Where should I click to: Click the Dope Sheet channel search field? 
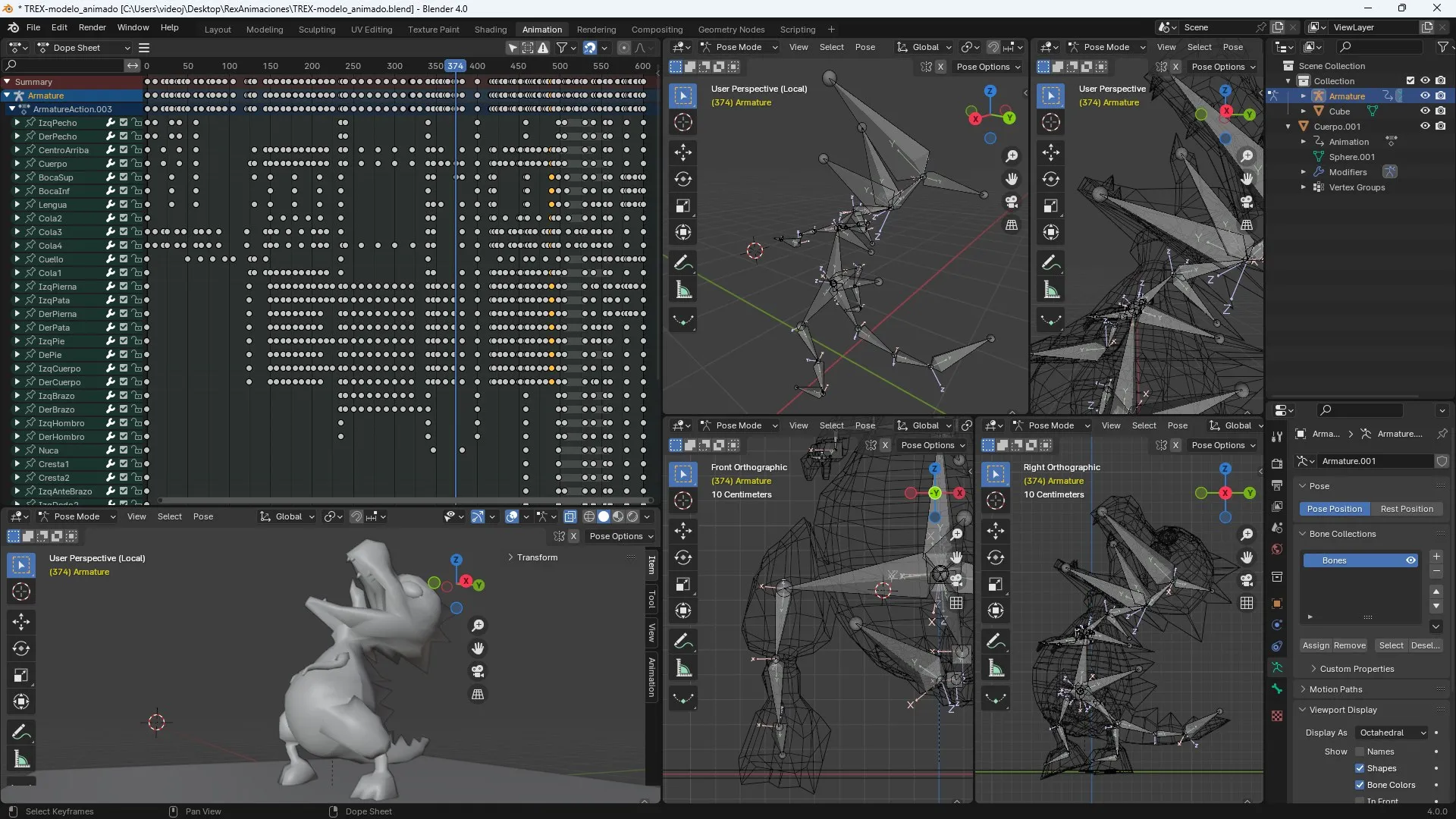(x=64, y=66)
